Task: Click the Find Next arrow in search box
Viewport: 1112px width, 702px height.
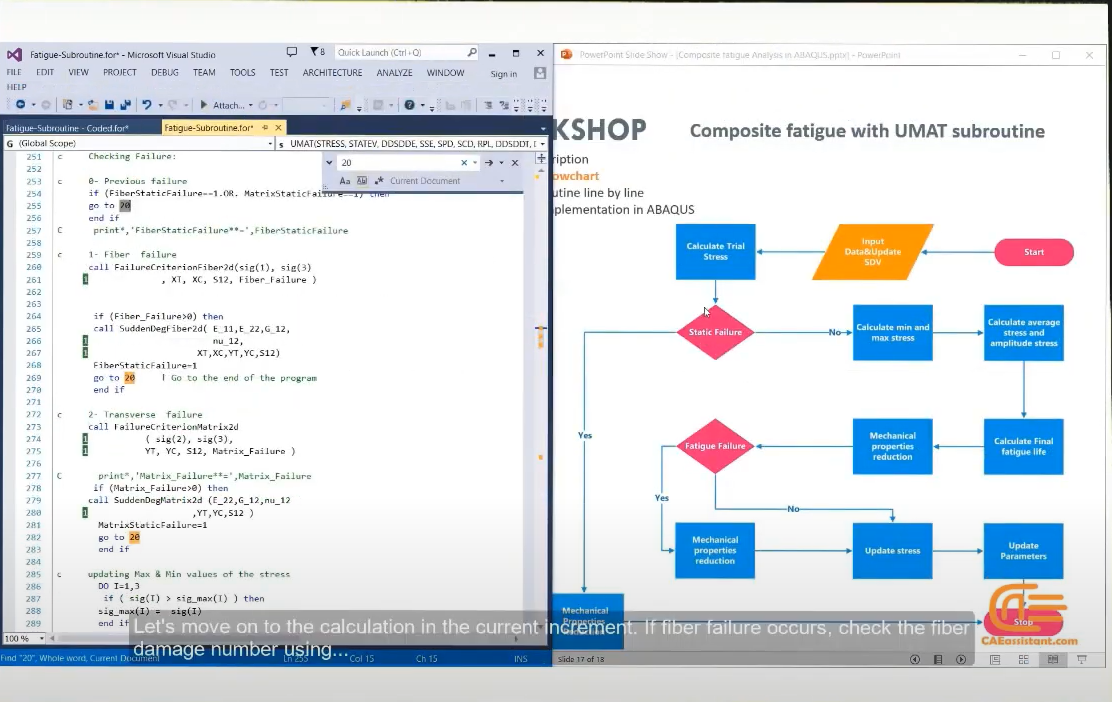Action: pyautogui.click(x=489, y=162)
